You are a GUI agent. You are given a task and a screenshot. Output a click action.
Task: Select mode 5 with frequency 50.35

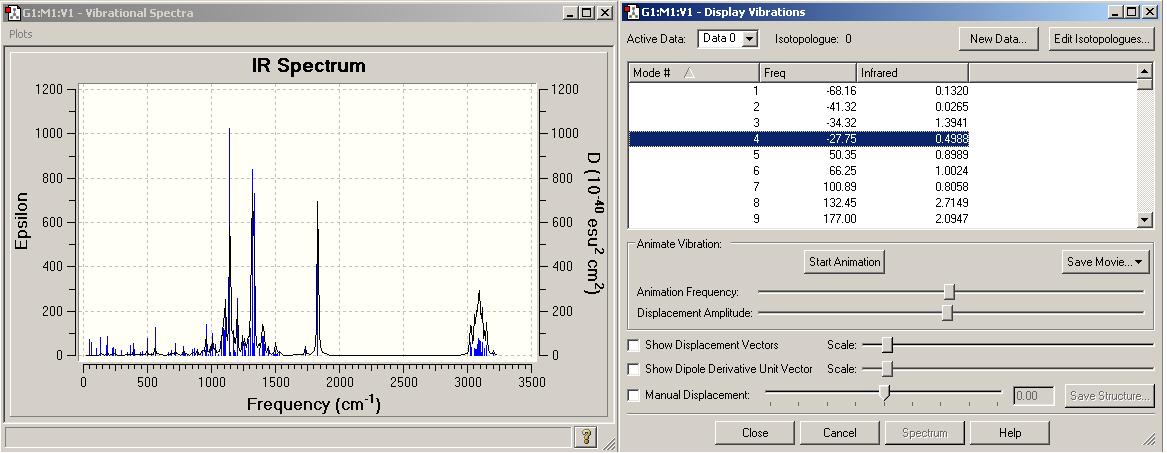pos(799,155)
